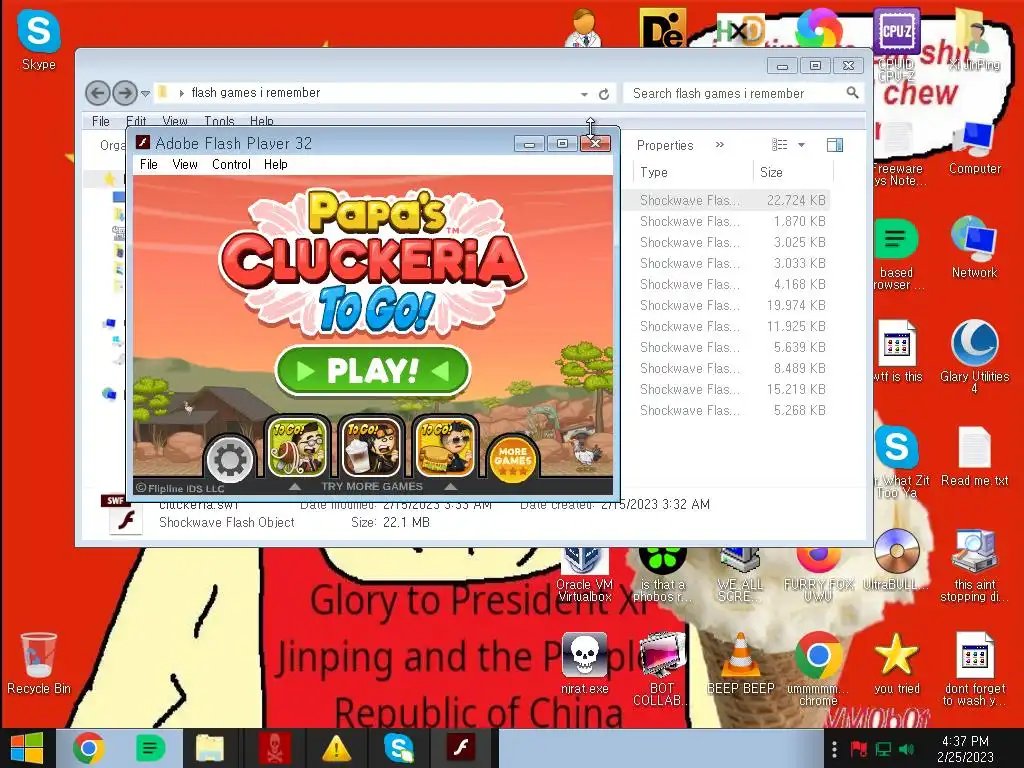
Task: Click the search magnifier icon in Explorer
Action: pos(852,93)
